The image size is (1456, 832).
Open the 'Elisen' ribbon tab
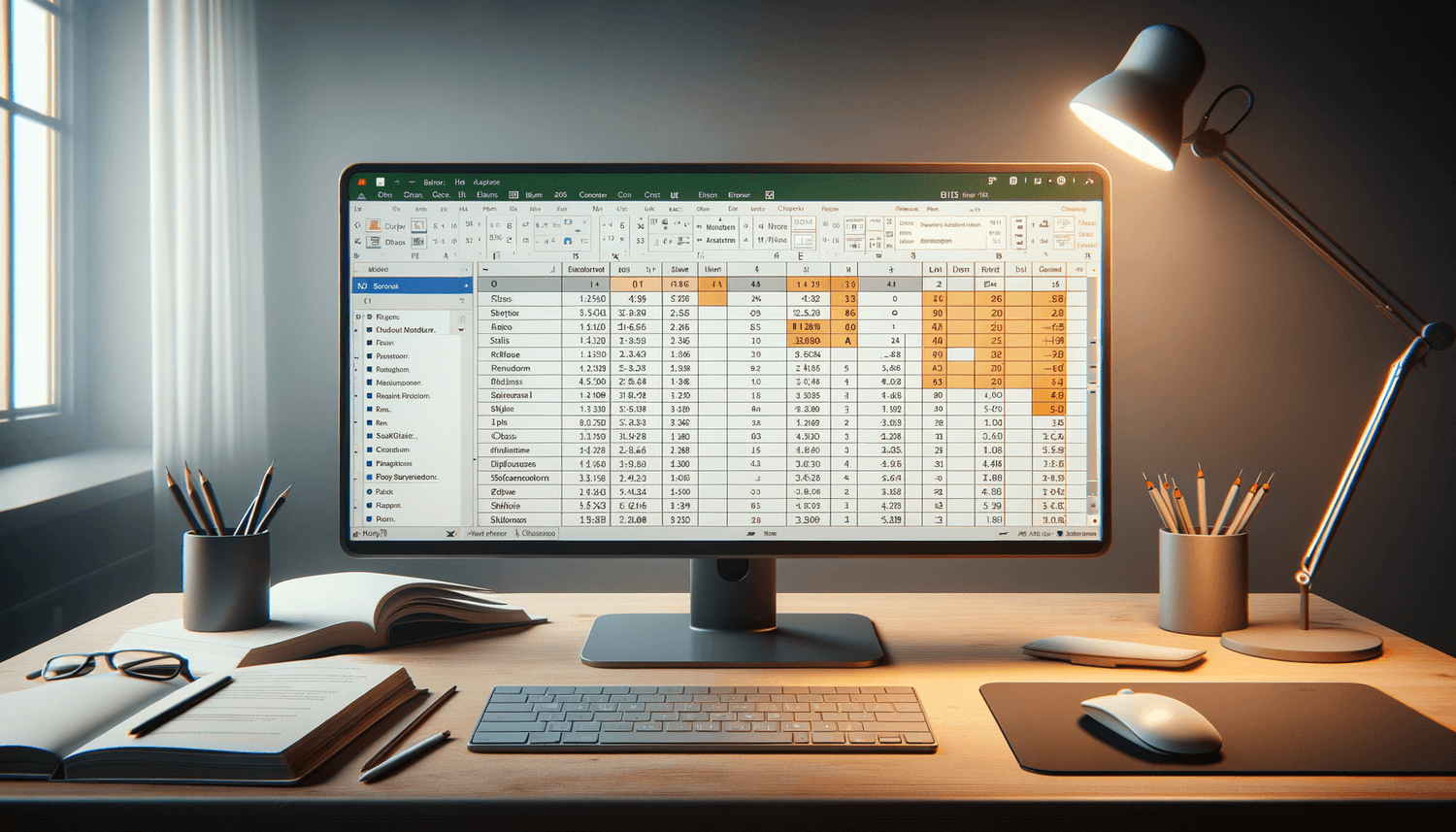(708, 195)
